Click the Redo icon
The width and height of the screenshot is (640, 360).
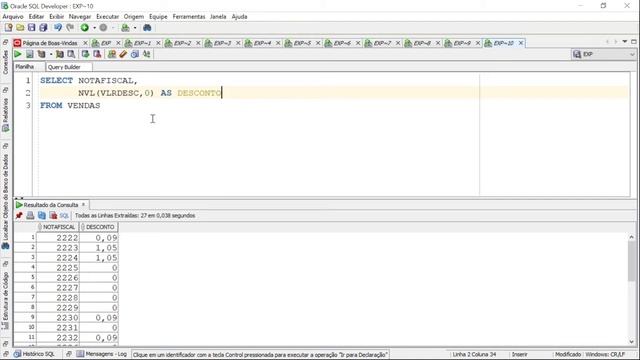pyautogui.click(x=70, y=28)
